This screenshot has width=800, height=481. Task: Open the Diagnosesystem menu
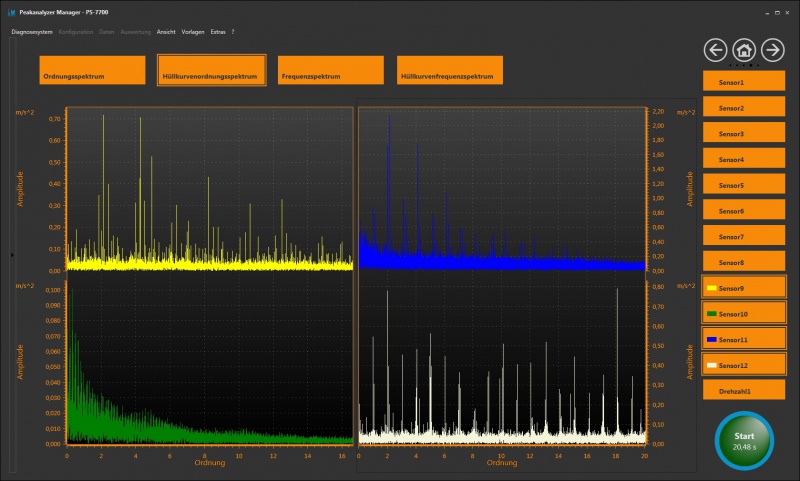[32, 32]
